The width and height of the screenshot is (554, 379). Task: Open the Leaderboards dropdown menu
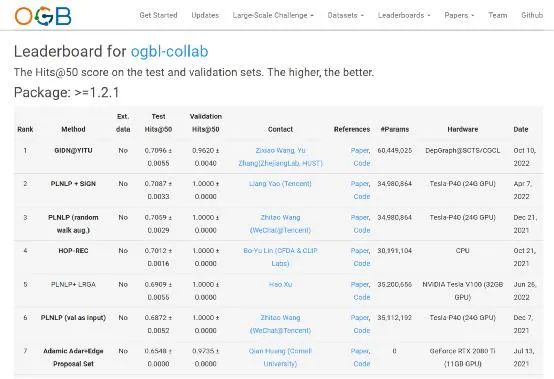coord(404,15)
